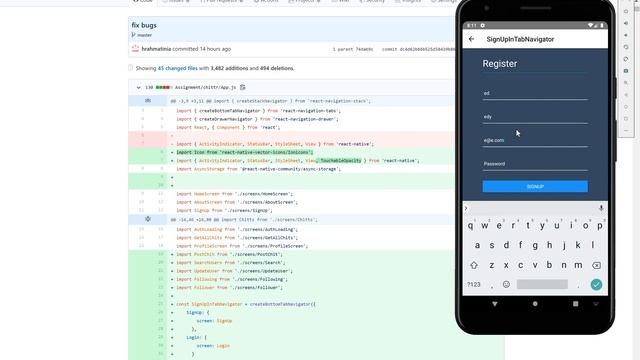640x360 pixels.
Task: Tap the emoji key on the keyboard
Action: (x=506, y=284)
